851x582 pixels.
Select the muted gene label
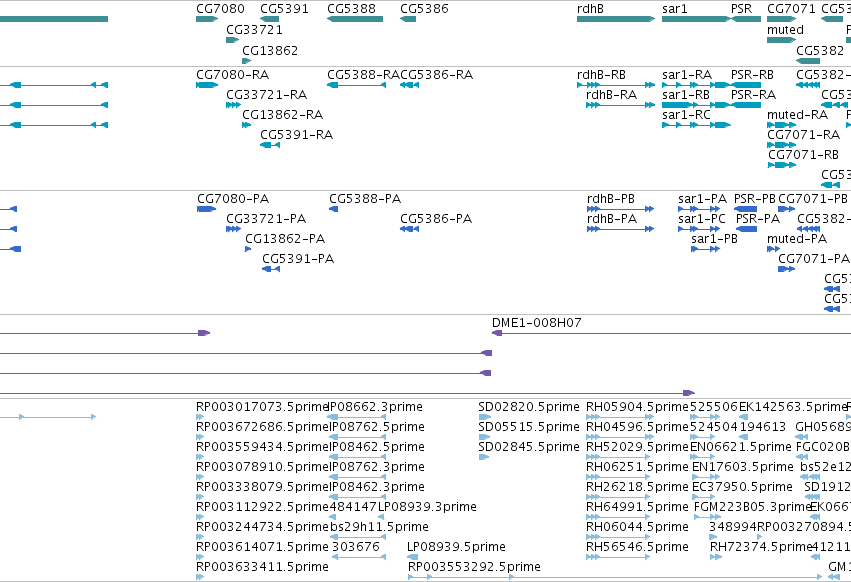tap(785, 29)
